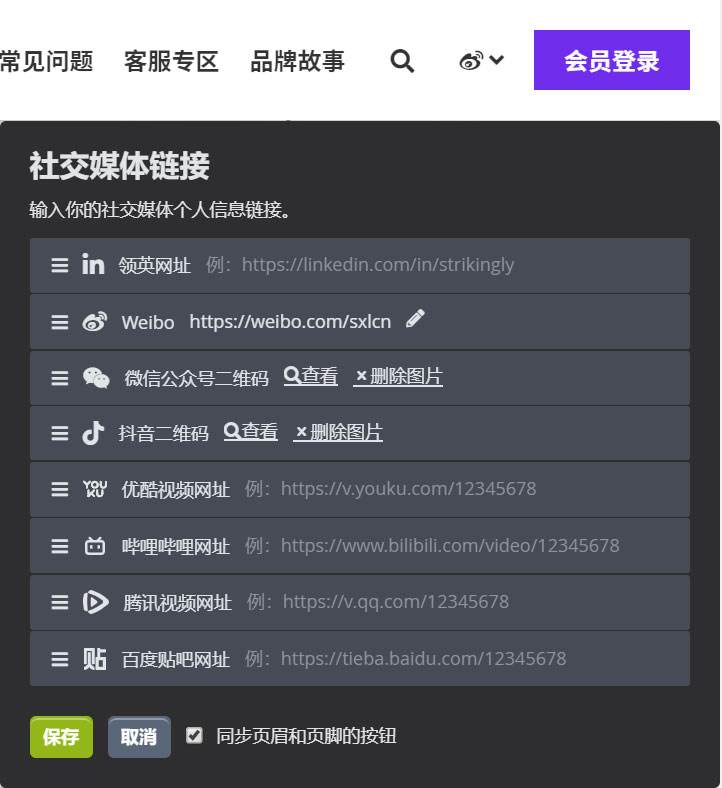Click the search magnifier icon in the navigation bar
The height and width of the screenshot is (788, 722).
402,61
